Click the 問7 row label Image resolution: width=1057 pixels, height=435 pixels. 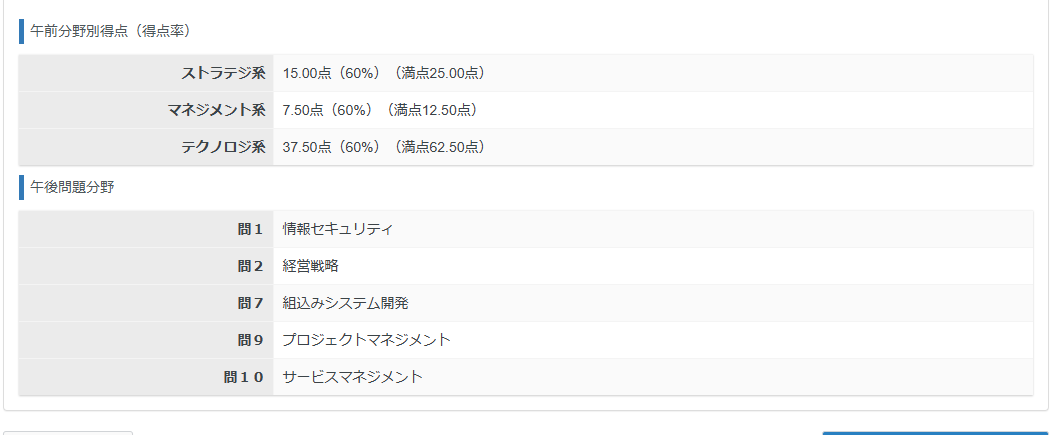[x=250, y=303]
